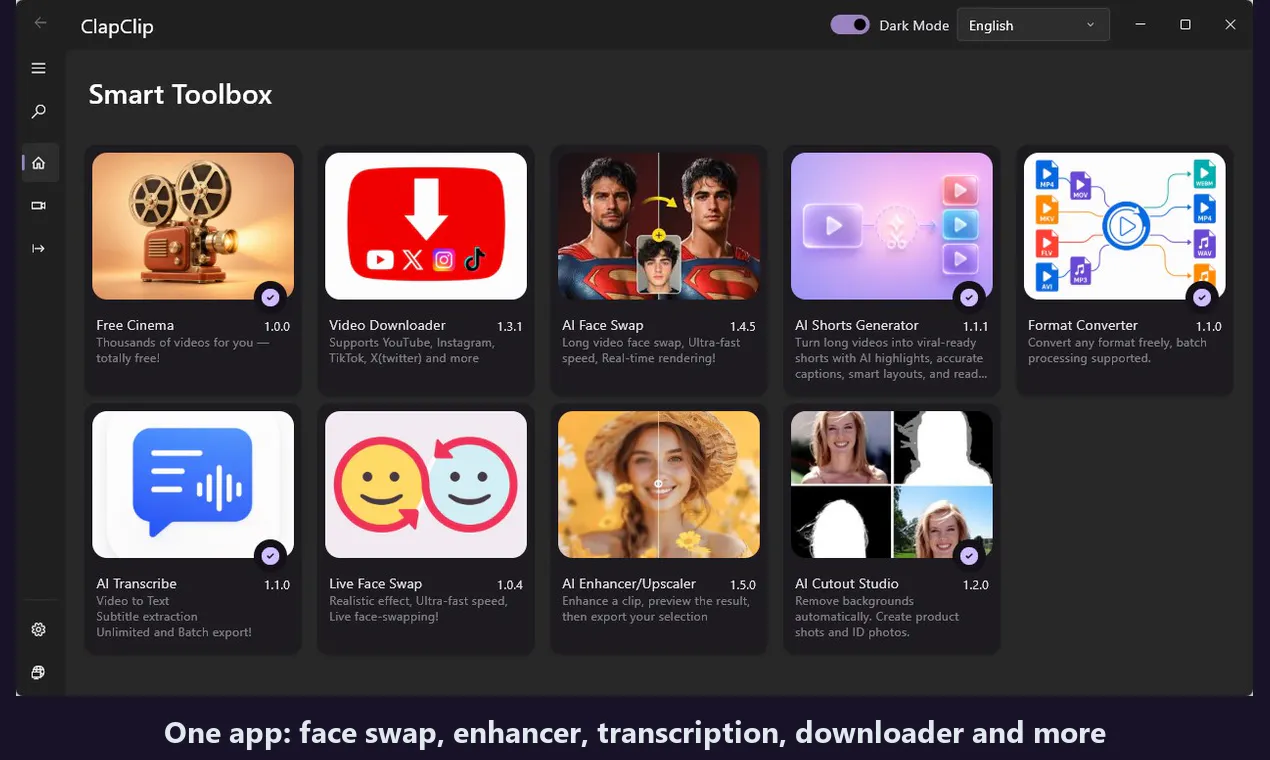Maximize the ClapClip window
This screenshot has width=1270, height=760.
coord(1185,25)
